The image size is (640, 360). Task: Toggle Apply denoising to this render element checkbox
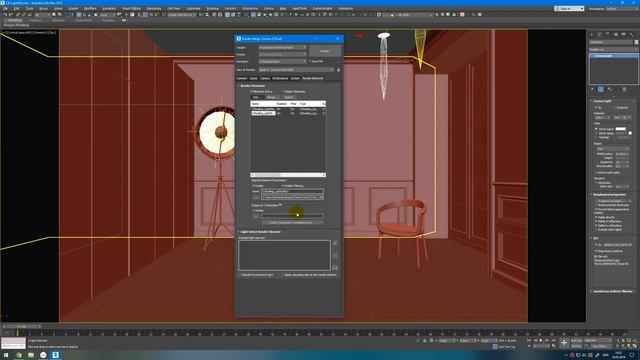[283, 275]
